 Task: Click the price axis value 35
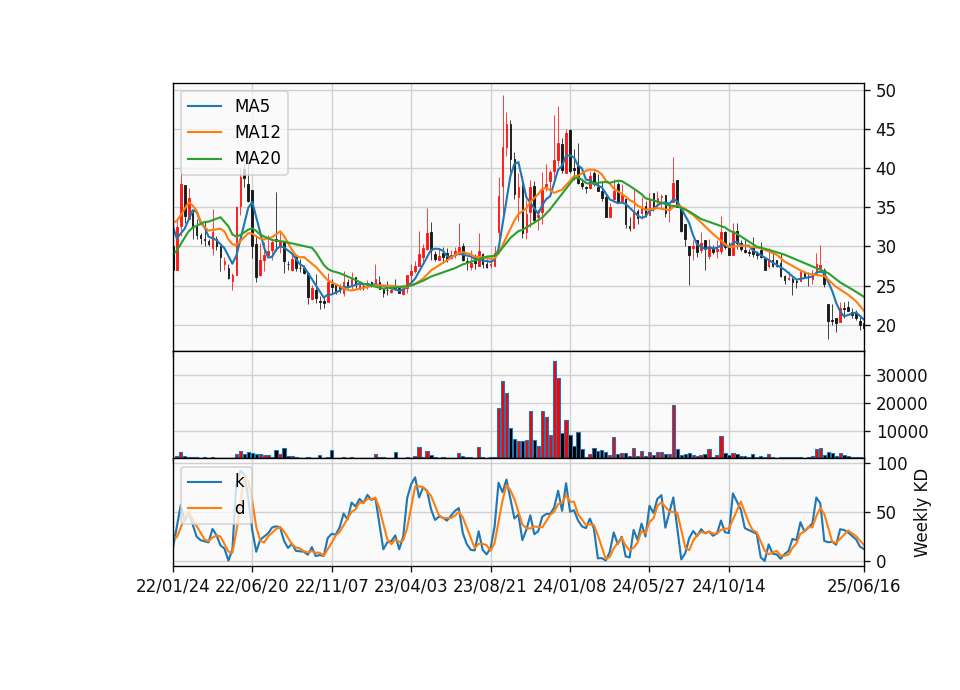pos(885,208)
